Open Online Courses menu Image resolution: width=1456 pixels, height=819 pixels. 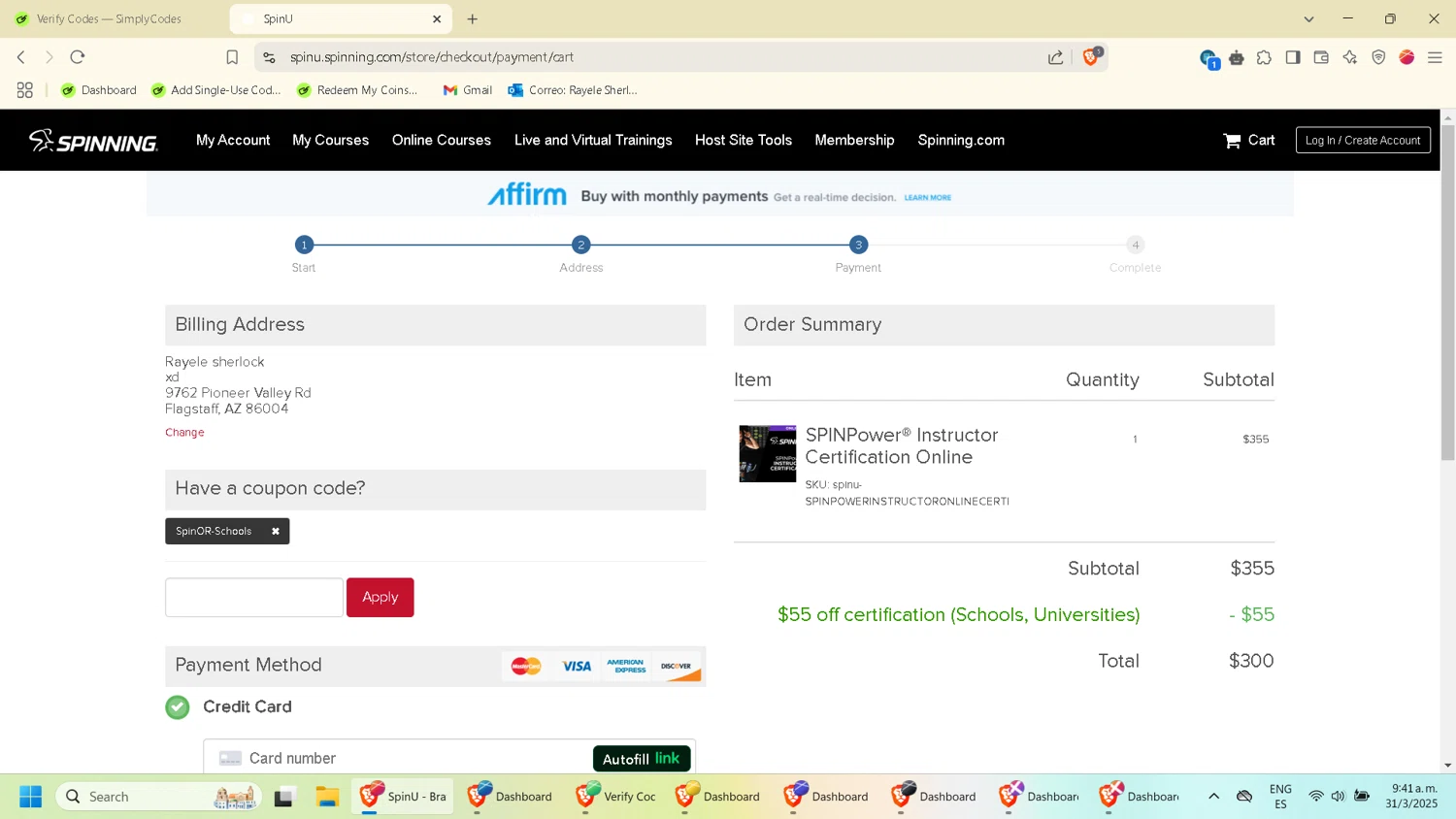click(442, 140)
